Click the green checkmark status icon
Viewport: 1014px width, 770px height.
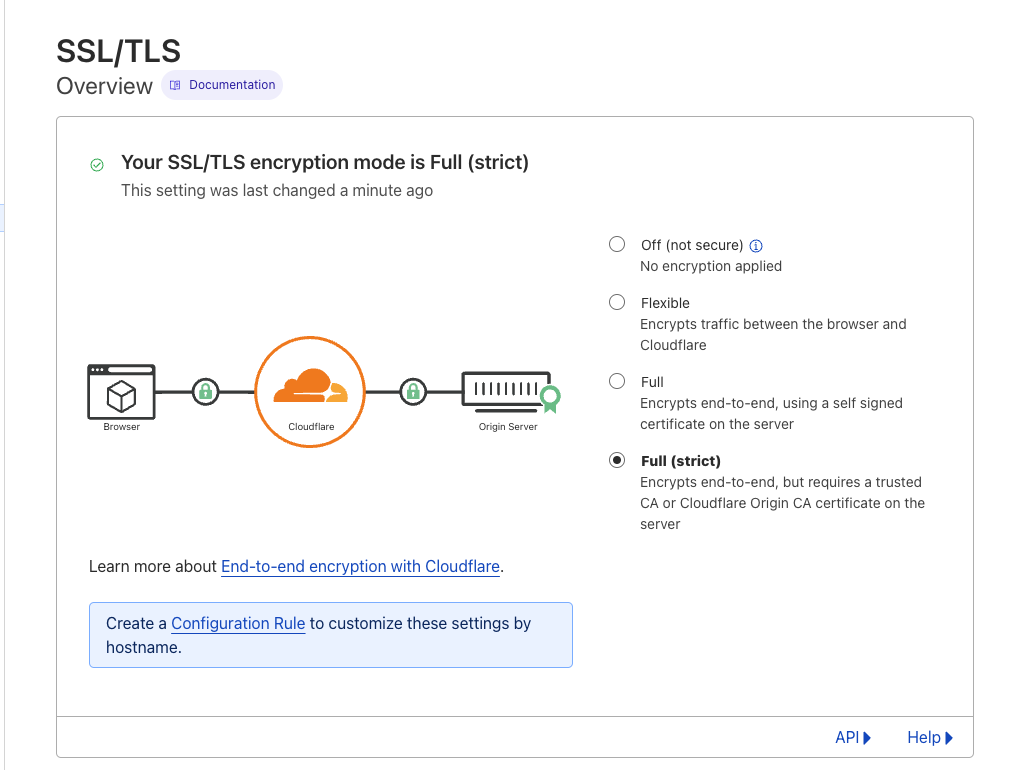pyautogui.click(x=97, y=166)
